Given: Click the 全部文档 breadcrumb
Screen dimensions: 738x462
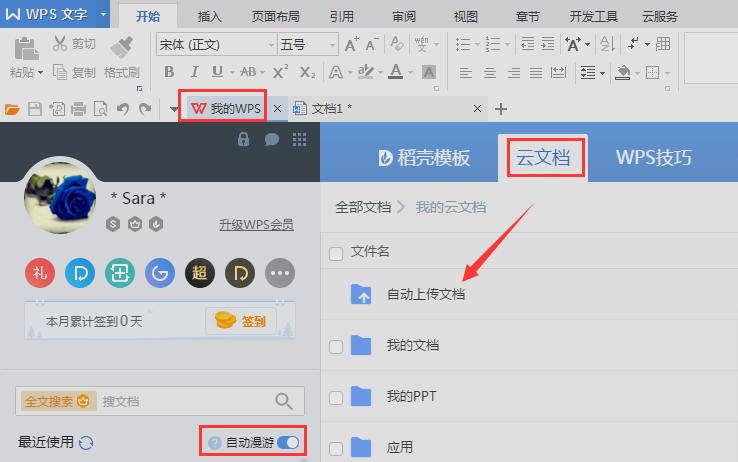Looking at the screenshot, I should tap(363, 207).
